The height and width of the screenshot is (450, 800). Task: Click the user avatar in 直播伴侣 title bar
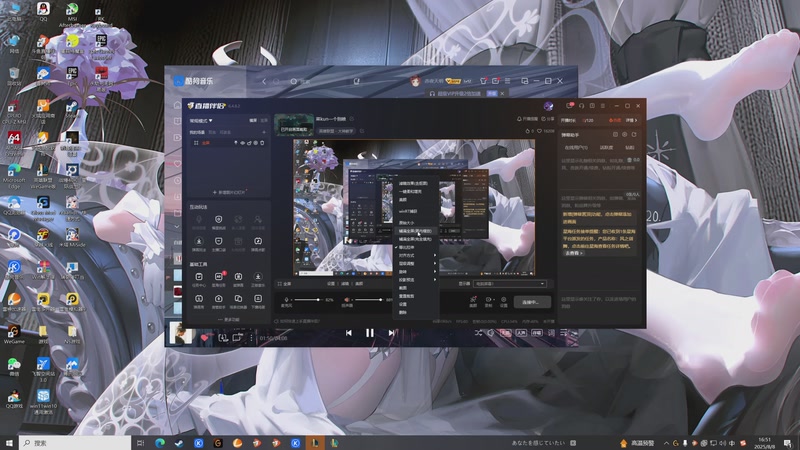[548, 106]
